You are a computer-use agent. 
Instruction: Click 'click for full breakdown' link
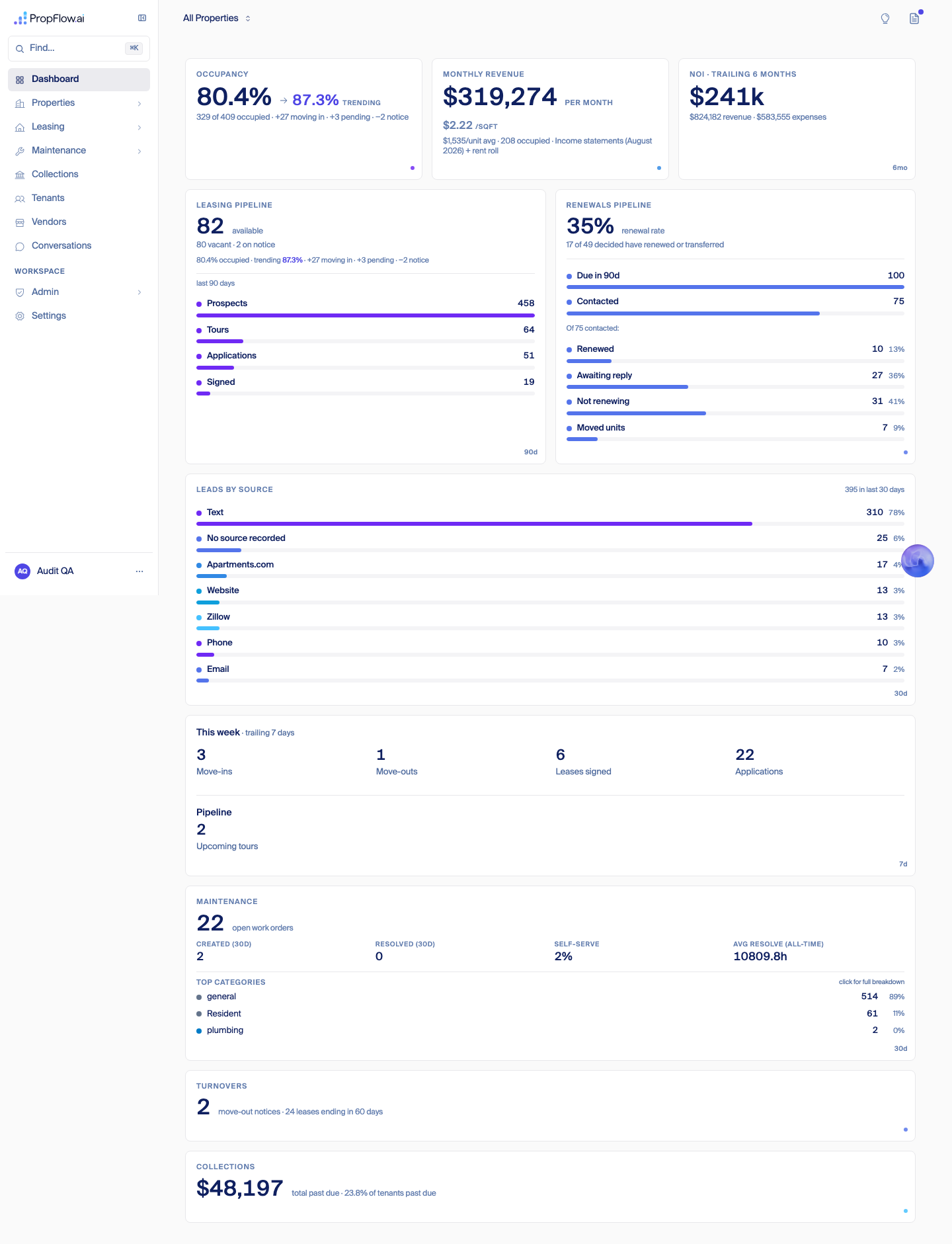pyautogui.click(x=871, y=982)
